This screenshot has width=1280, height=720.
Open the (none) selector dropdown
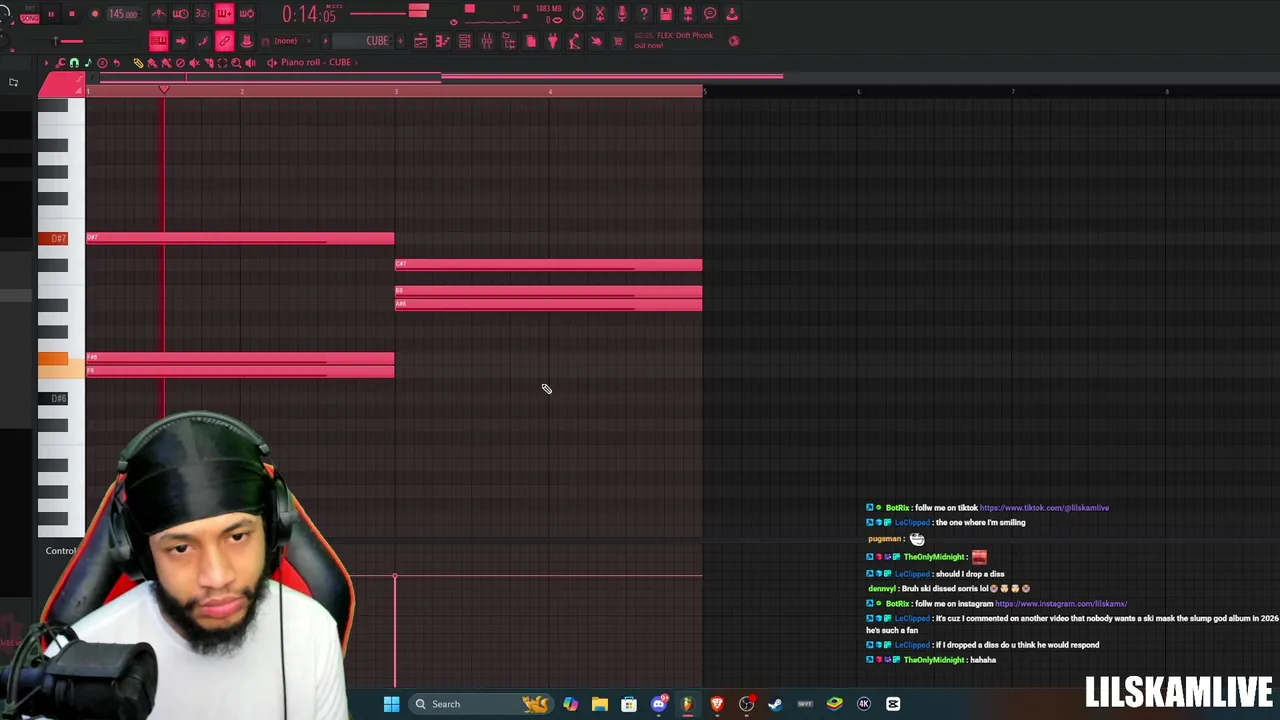tap(286, 41)
